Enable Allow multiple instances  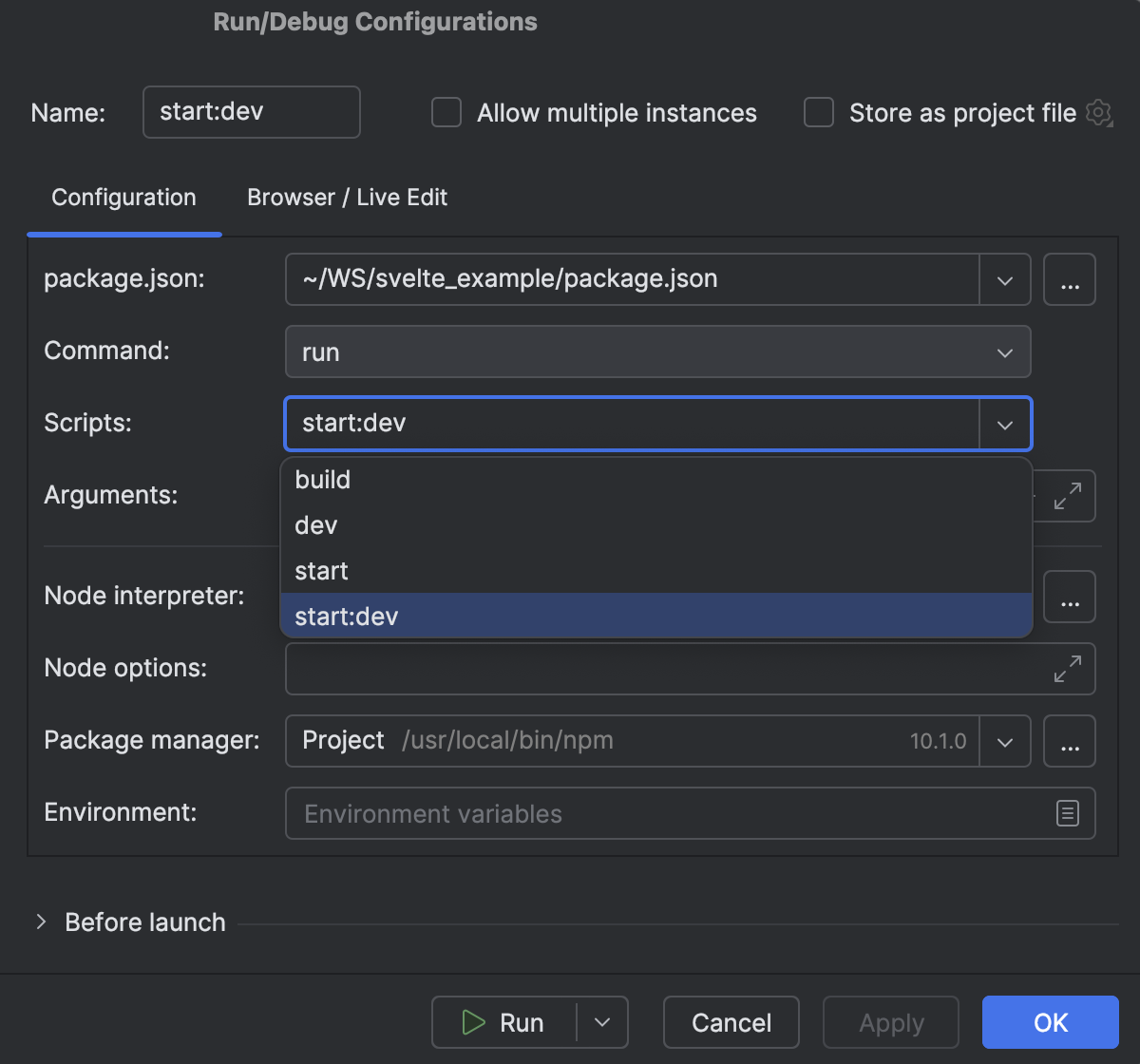pos(446,112)
